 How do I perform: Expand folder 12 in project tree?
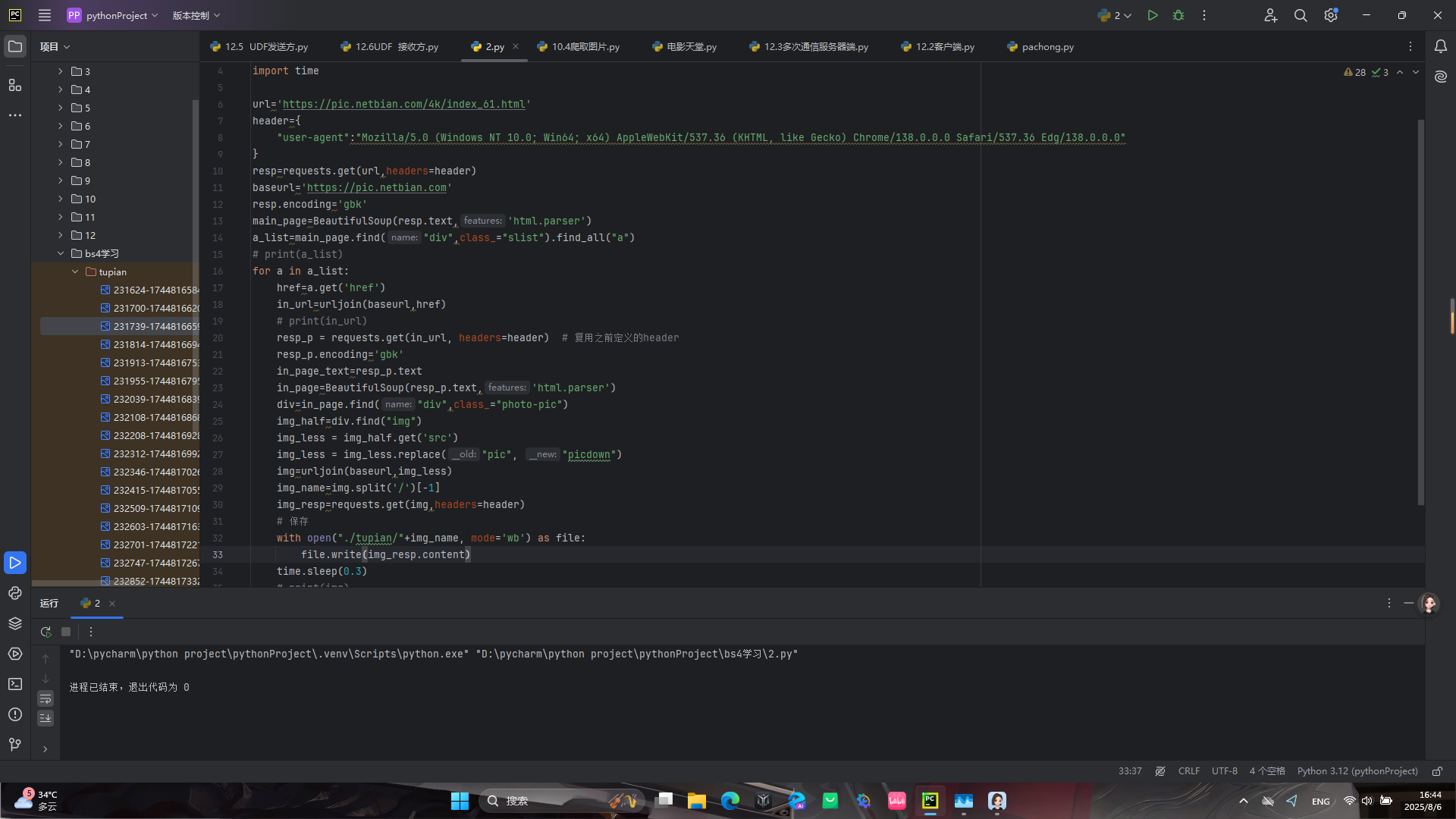point(61,235)
